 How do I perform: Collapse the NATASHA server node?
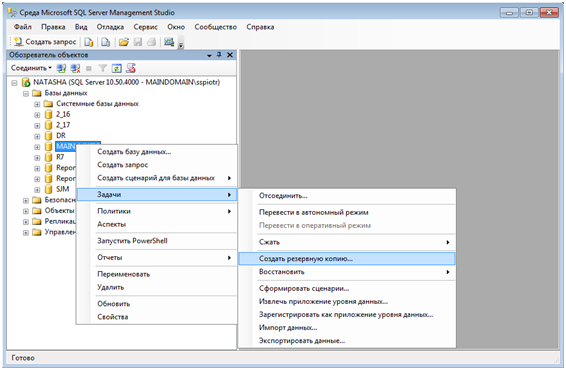pyautogui.click(x=14, y=83)
